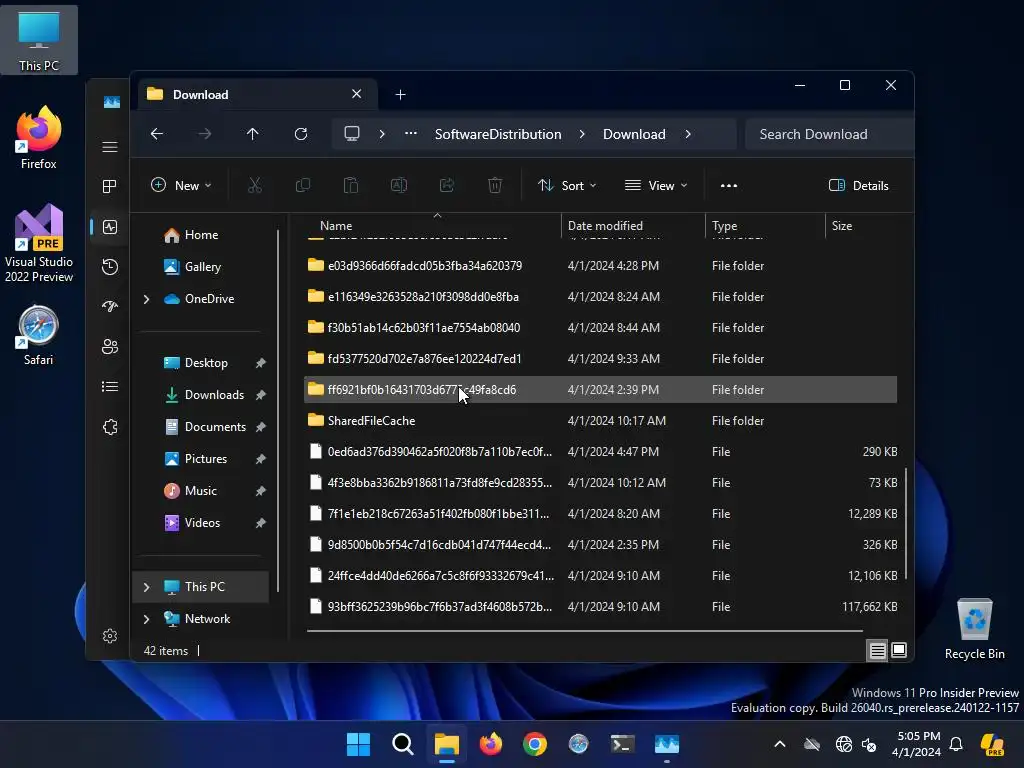This screenshot has width=1024, height=768.
Task: Click chevron after Download in address bar
Action: click(x=688, y=134)
